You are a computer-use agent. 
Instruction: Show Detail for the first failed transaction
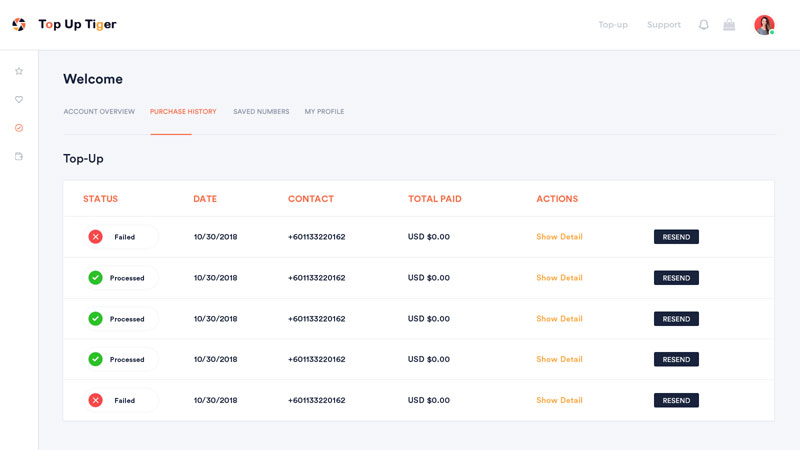559,237
